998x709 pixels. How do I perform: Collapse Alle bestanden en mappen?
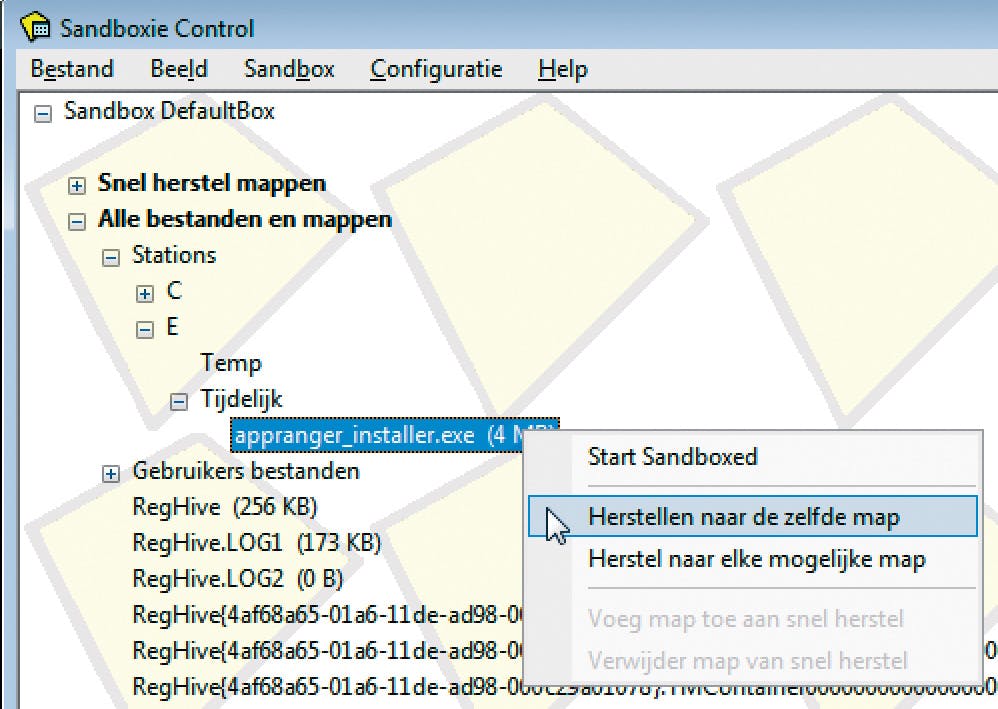77,222
